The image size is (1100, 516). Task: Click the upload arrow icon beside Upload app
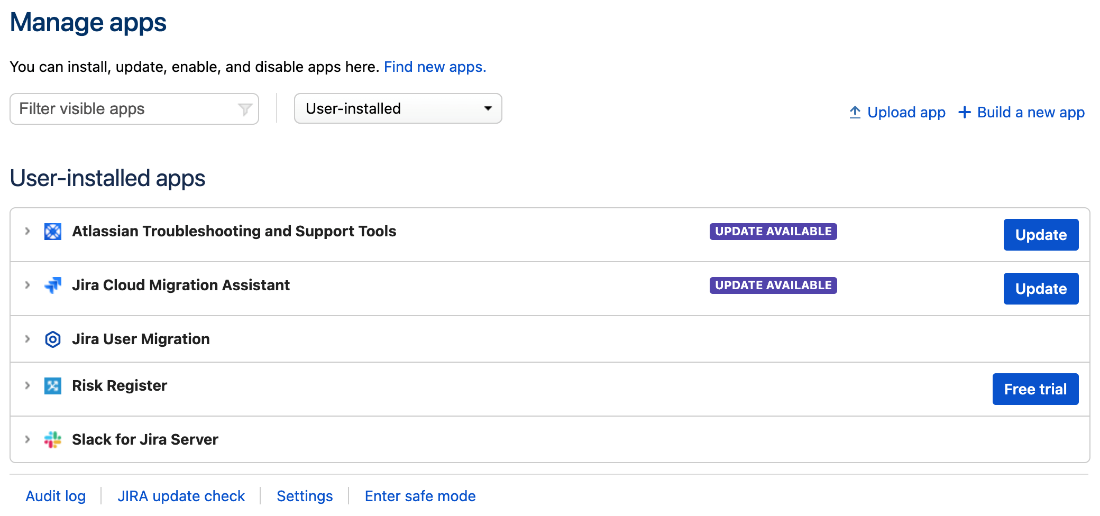click(x=854, y=112)
